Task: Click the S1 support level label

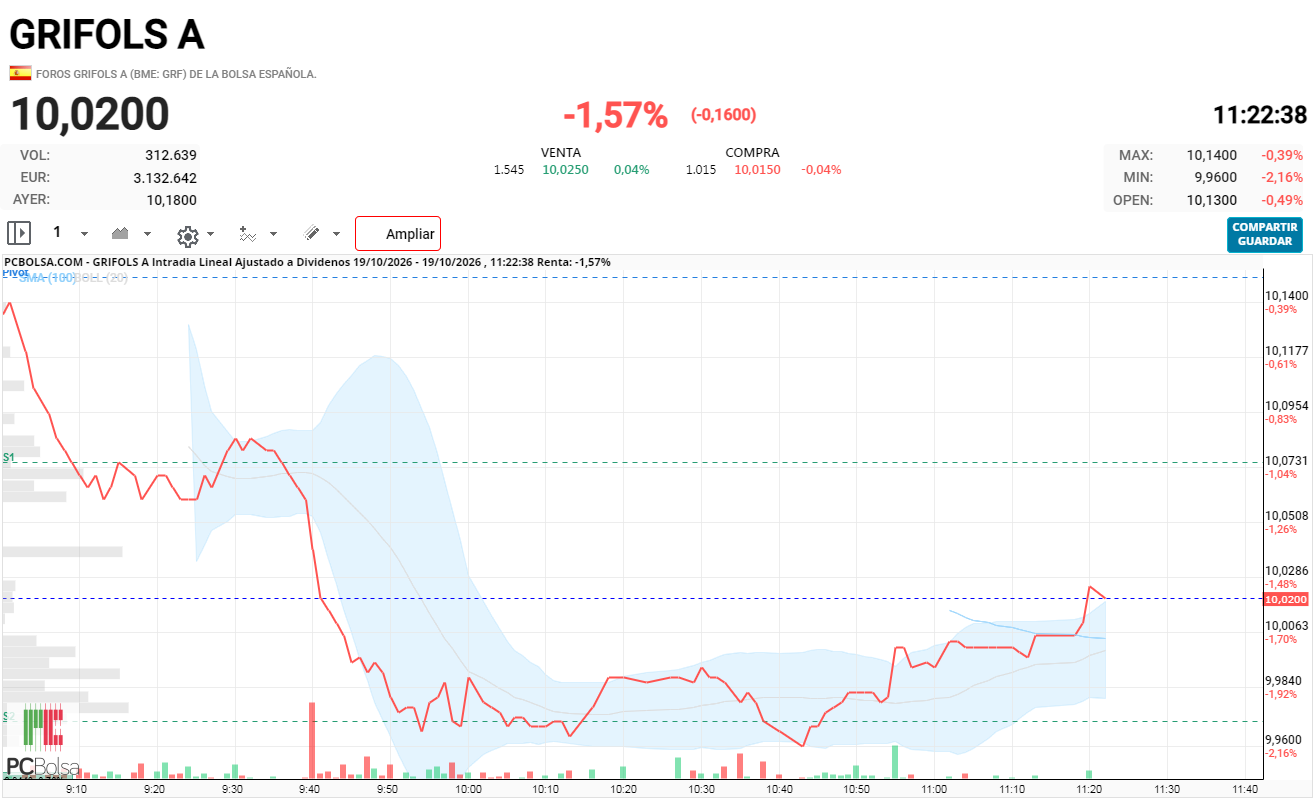Action: click(x=8, y=457)
